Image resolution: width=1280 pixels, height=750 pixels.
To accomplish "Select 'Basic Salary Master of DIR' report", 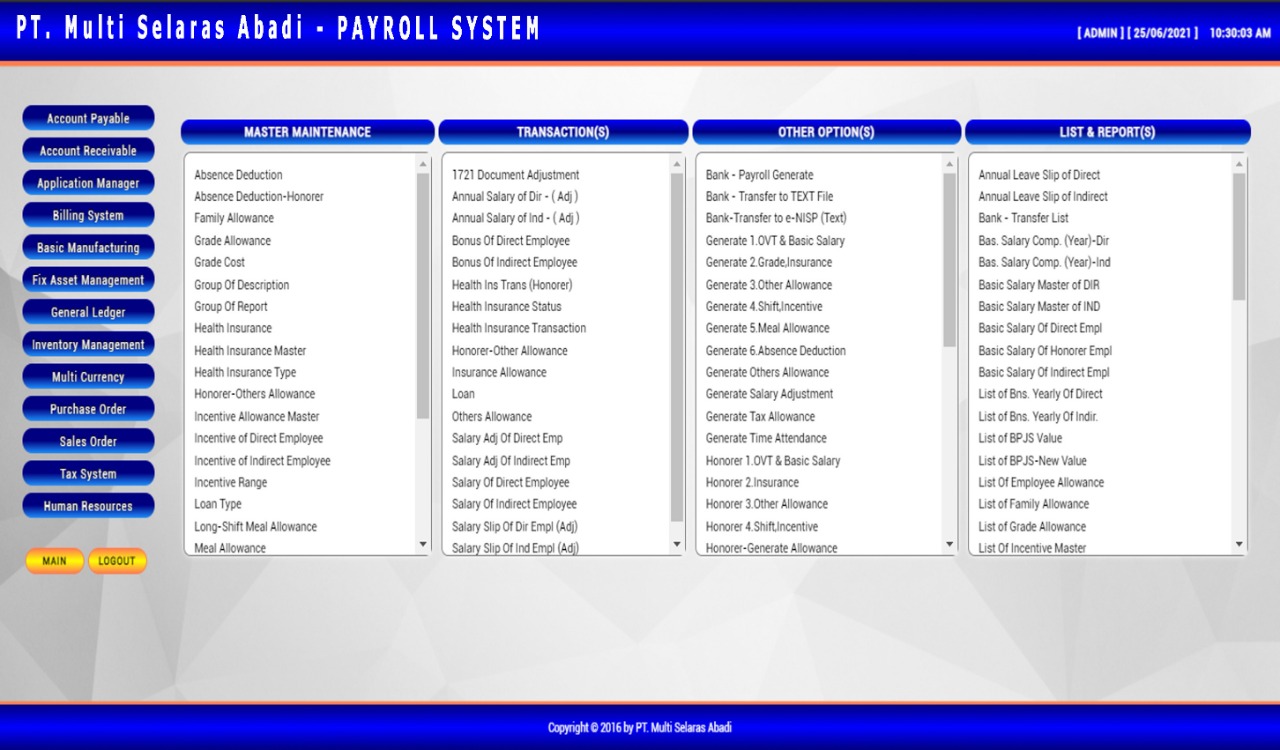I will point(1039,285).
